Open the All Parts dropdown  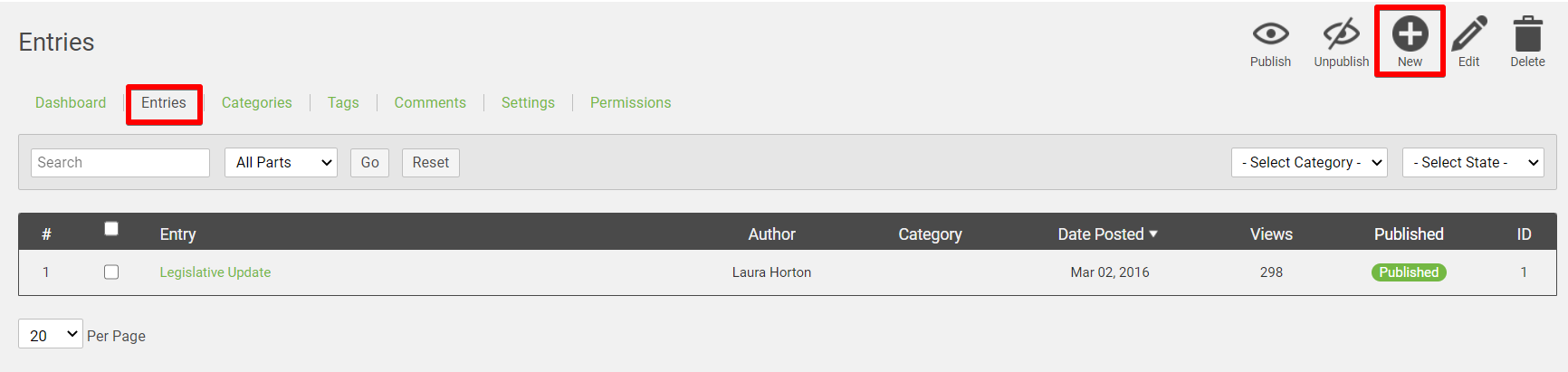(281, 163)
